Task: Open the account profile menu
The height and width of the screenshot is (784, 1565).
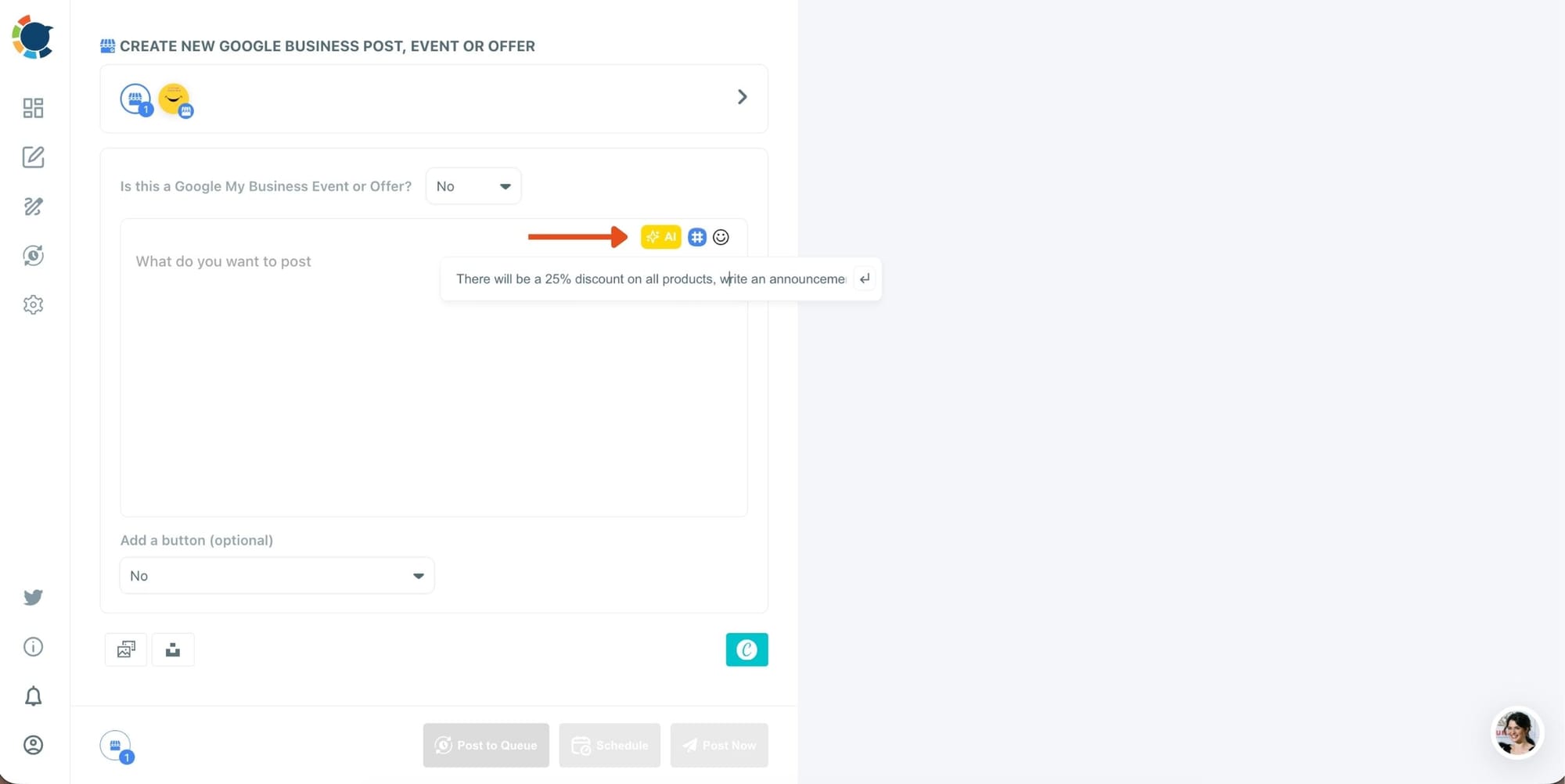Action: pos(33,745)
